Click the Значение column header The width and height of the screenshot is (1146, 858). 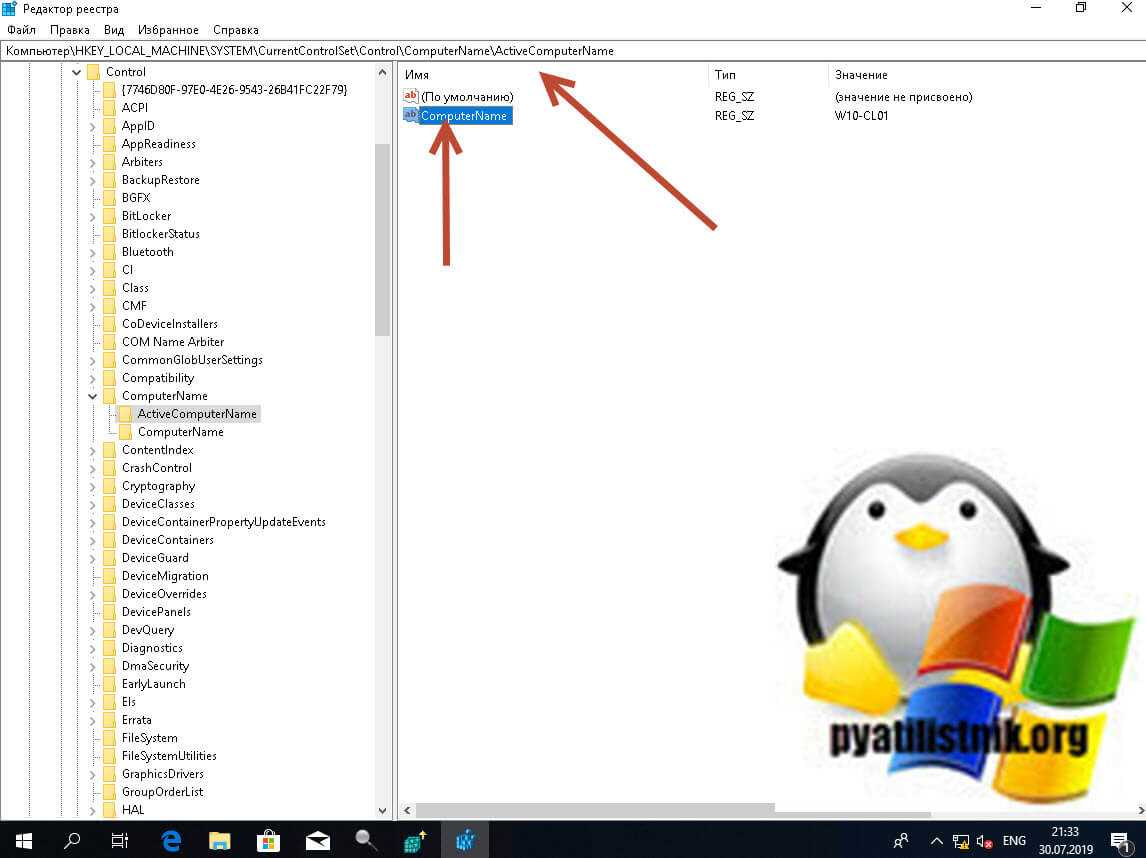[860, 75]
